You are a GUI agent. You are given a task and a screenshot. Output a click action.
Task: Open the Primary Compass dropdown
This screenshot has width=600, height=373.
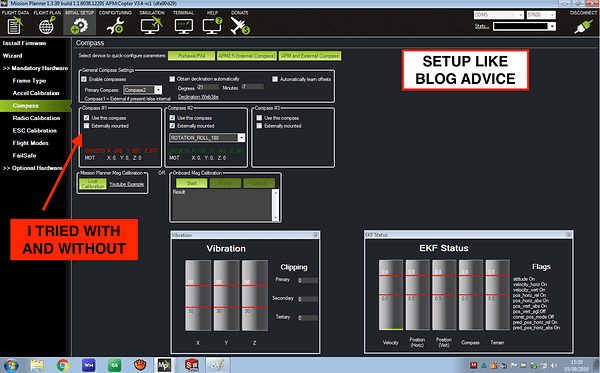click(143, 90)
